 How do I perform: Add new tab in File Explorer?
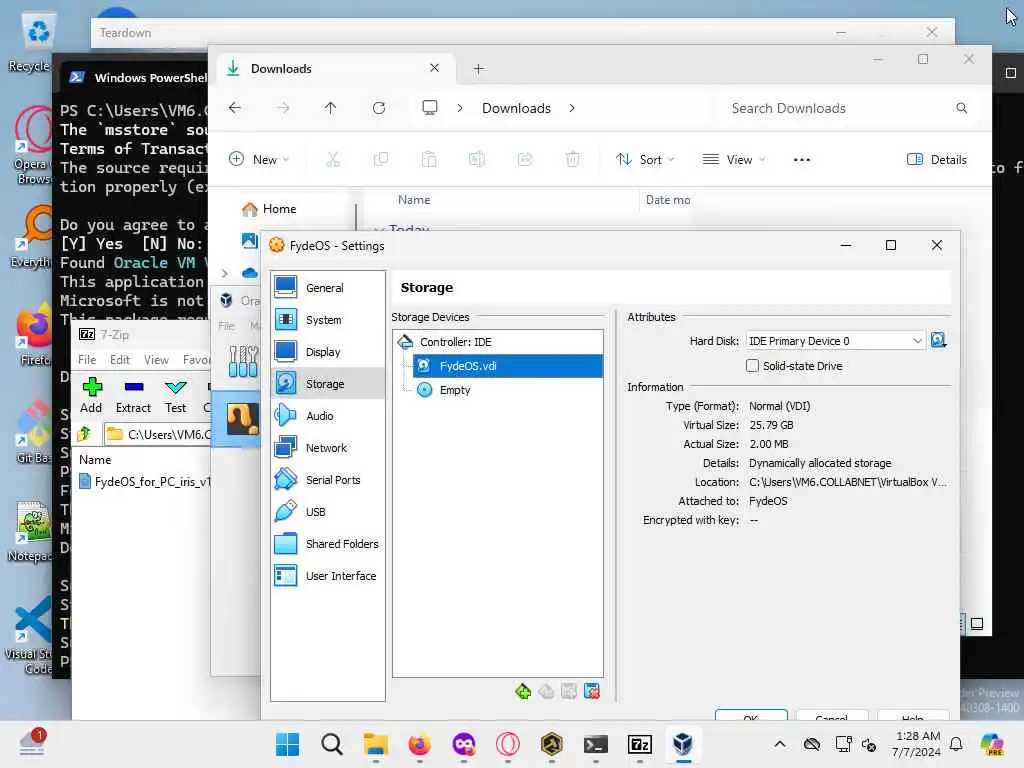[478, 69]
